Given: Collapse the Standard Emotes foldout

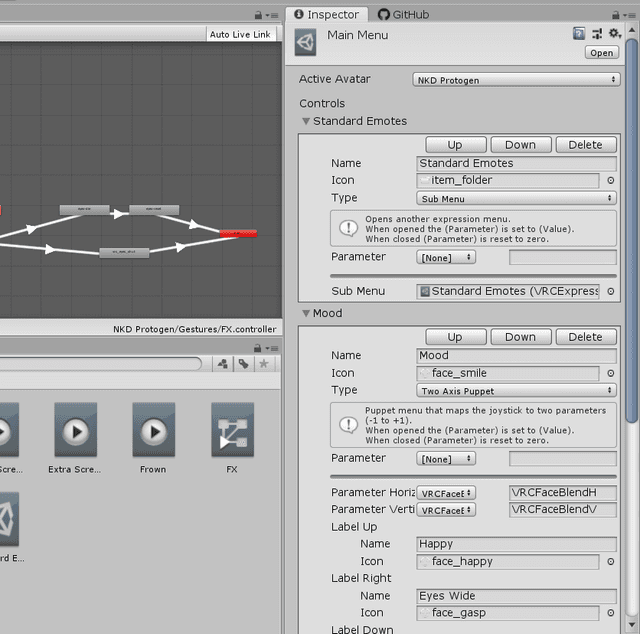Looking at the screenshot, I should tap(306, 121).
